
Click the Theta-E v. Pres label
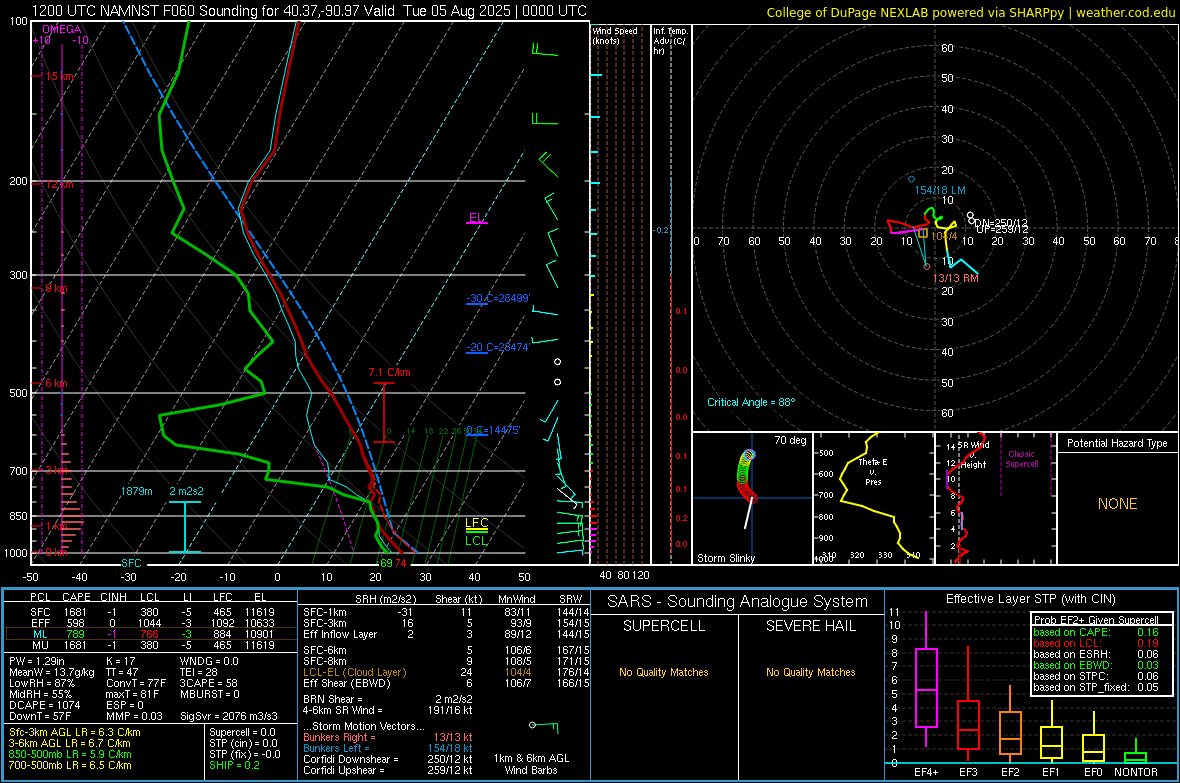(873, 471)
